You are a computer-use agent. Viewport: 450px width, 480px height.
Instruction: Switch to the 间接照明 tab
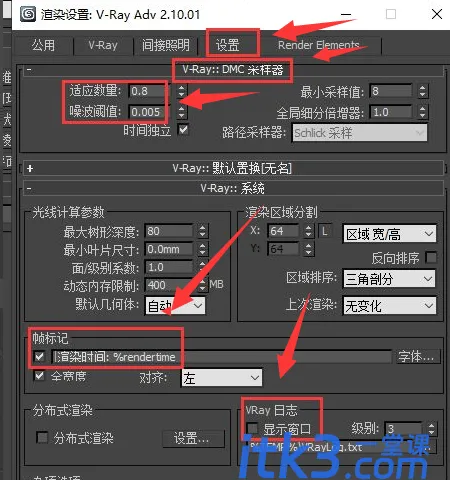[x=166, y=45]
